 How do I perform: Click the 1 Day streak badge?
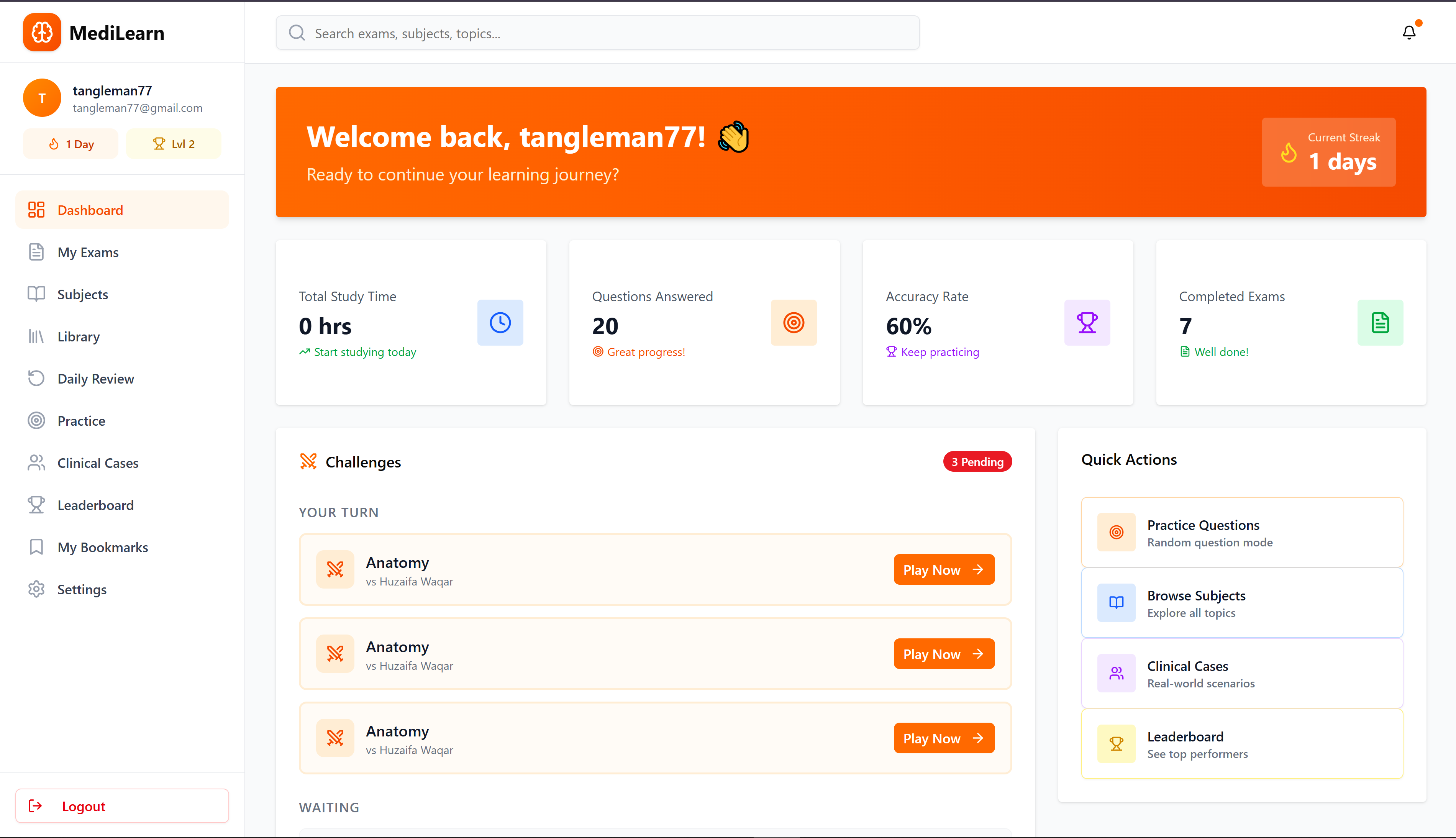[70, 143]
